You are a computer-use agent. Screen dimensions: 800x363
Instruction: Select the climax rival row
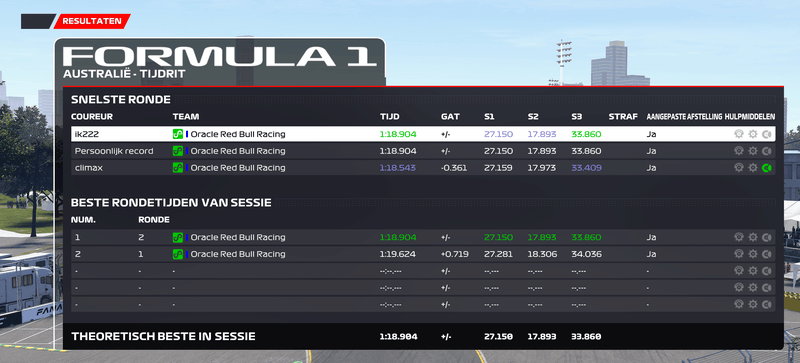(423, 167)
